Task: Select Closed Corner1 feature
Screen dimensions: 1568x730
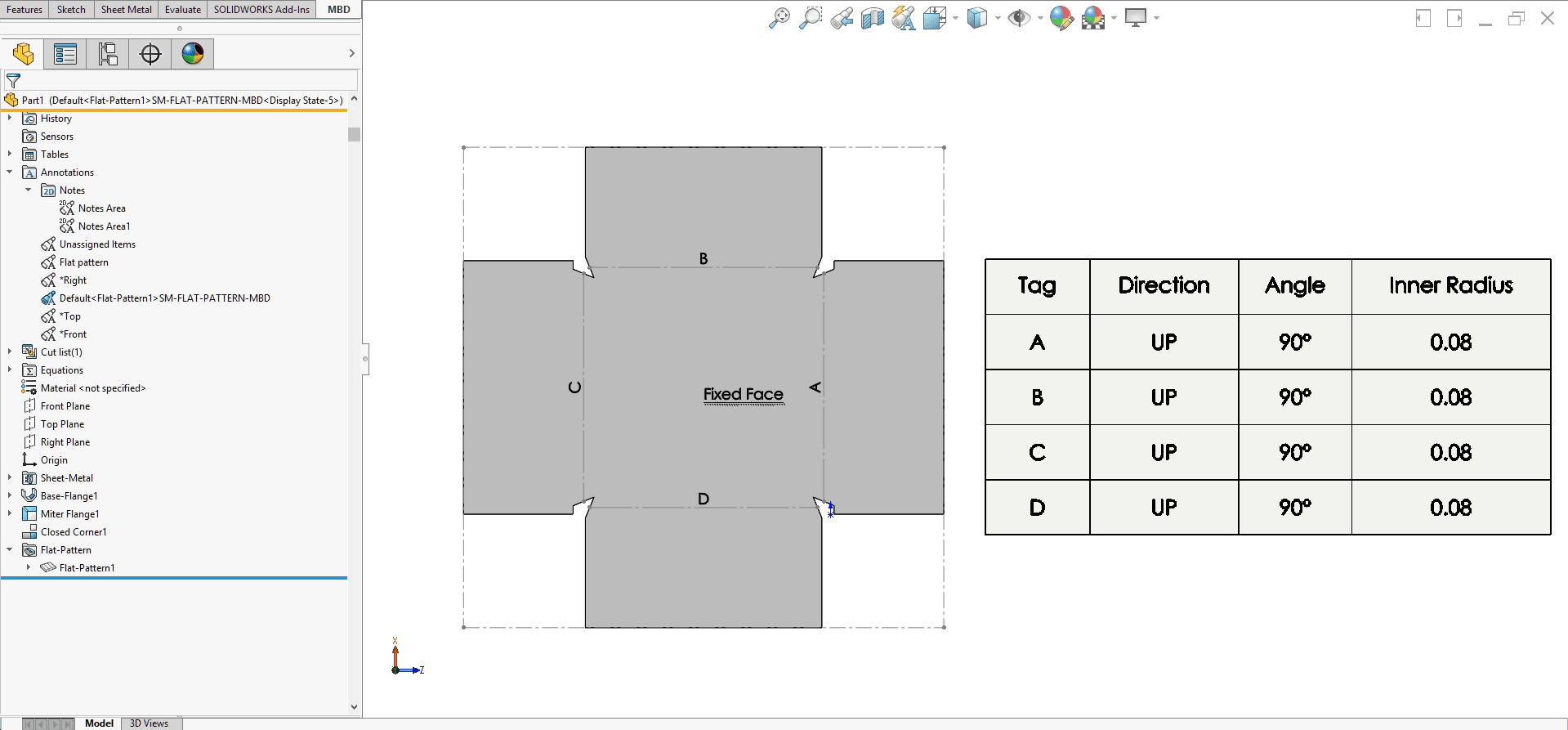Action: coord(74,532)
